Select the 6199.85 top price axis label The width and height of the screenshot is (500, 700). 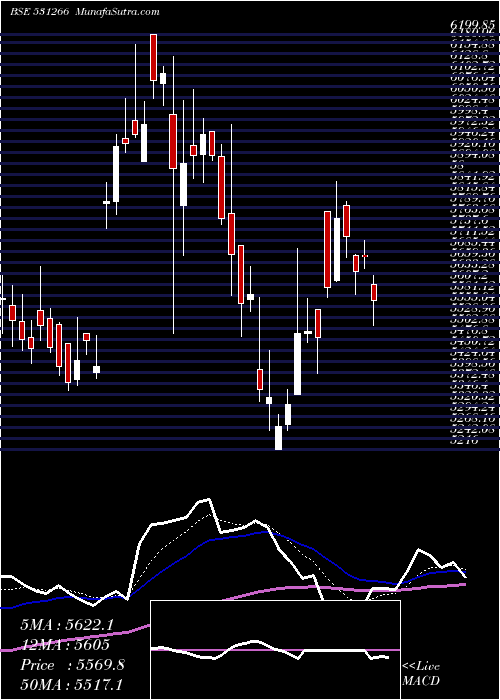(472, 27)
